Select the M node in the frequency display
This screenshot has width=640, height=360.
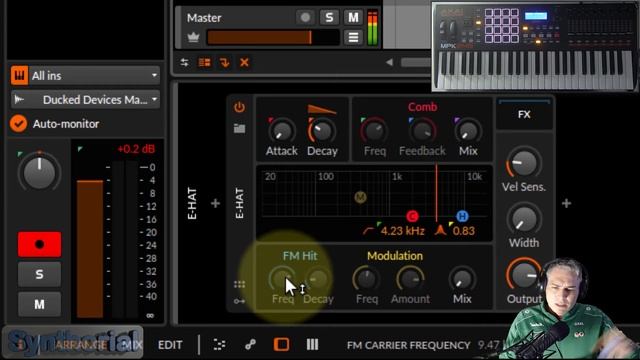click(360, 198)
